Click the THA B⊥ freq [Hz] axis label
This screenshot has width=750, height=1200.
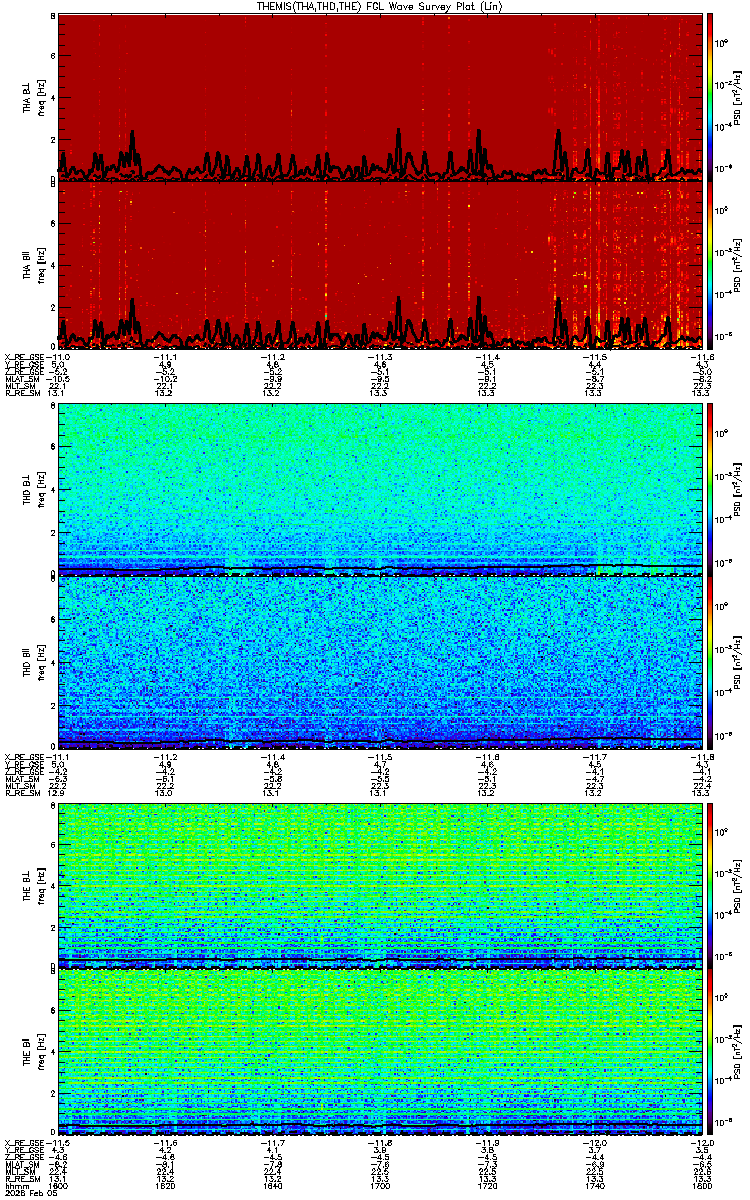(x=40, y=97)
